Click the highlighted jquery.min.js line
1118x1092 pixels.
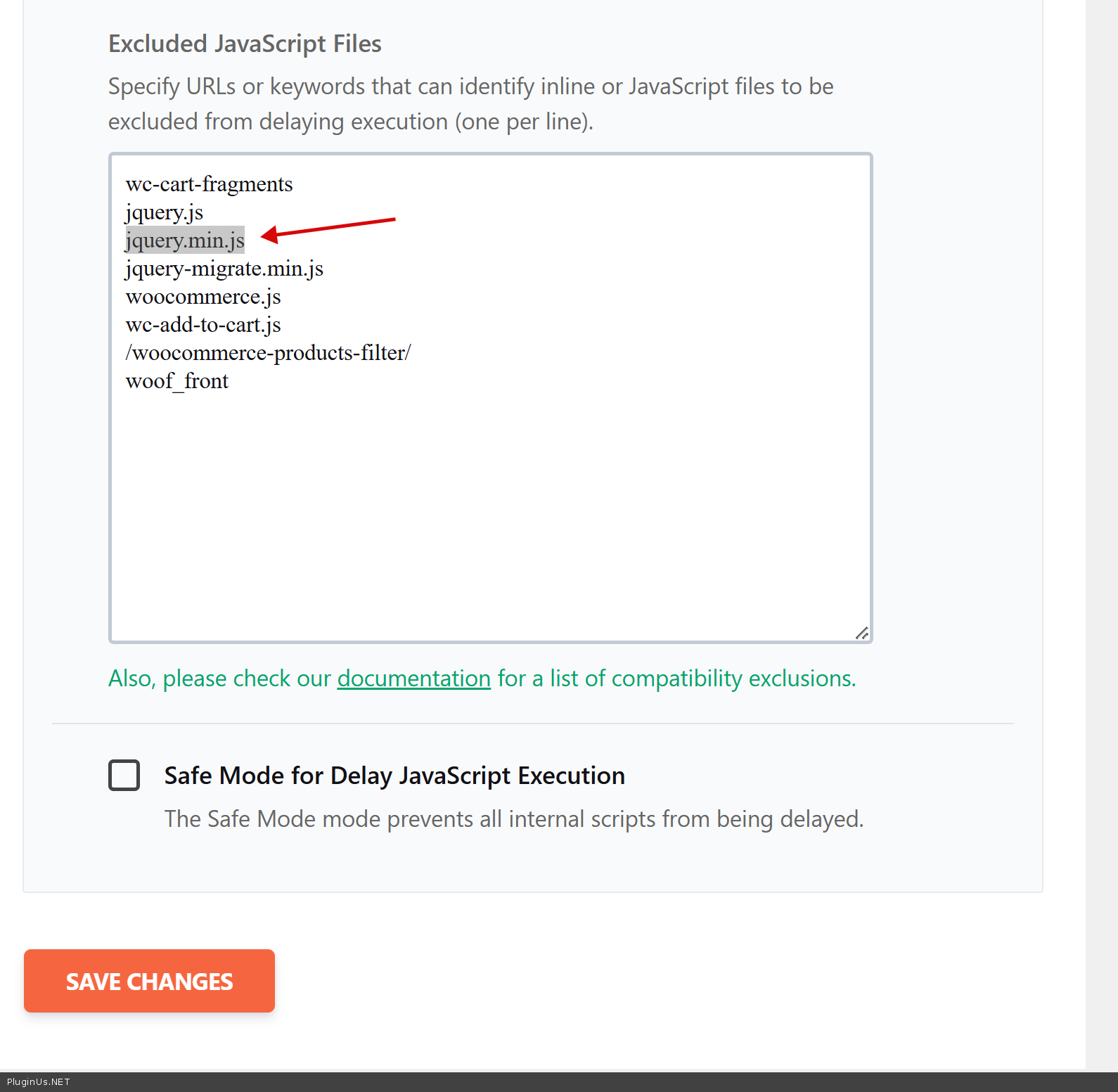185,240
